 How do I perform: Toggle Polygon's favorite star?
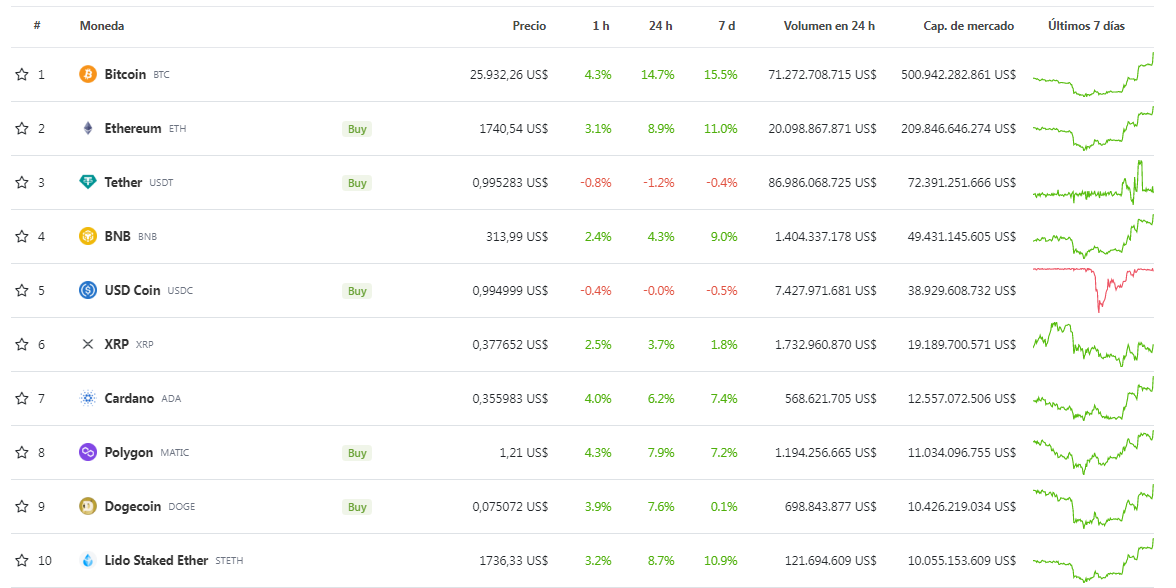(x=22, y=452)
